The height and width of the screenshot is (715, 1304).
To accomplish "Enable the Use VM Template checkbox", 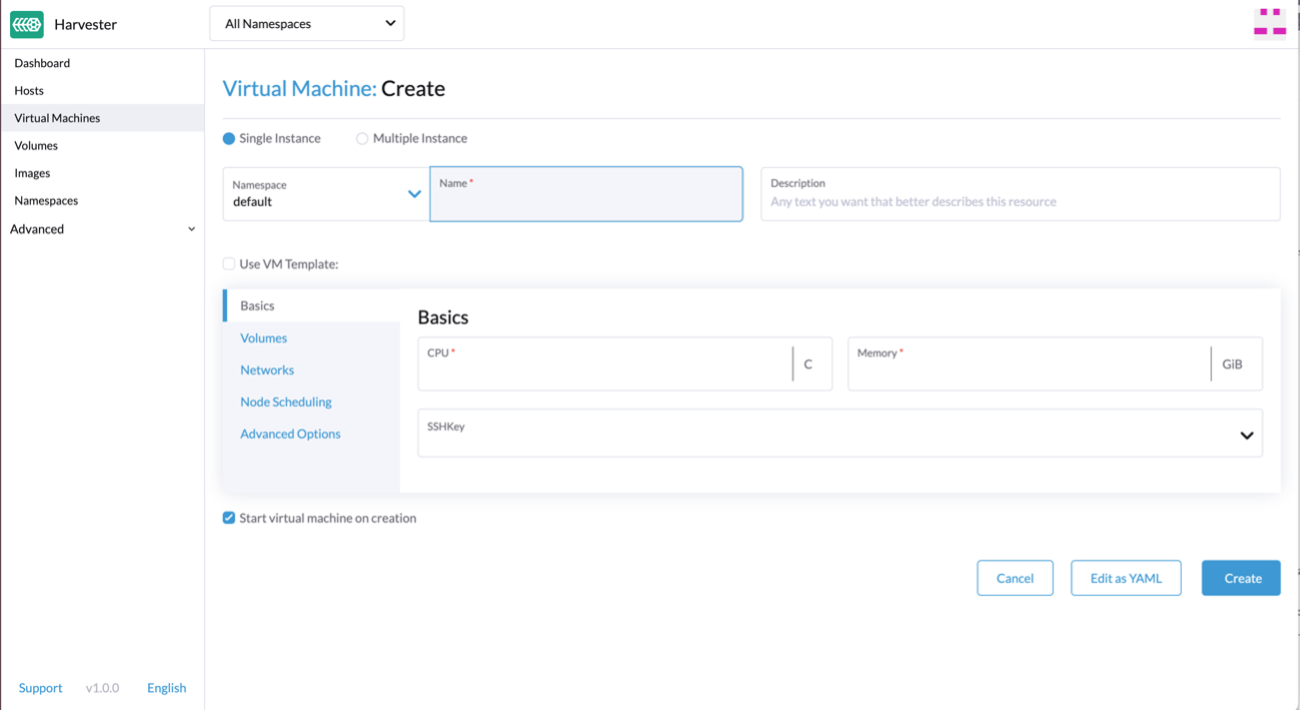I will click(229, 264).
